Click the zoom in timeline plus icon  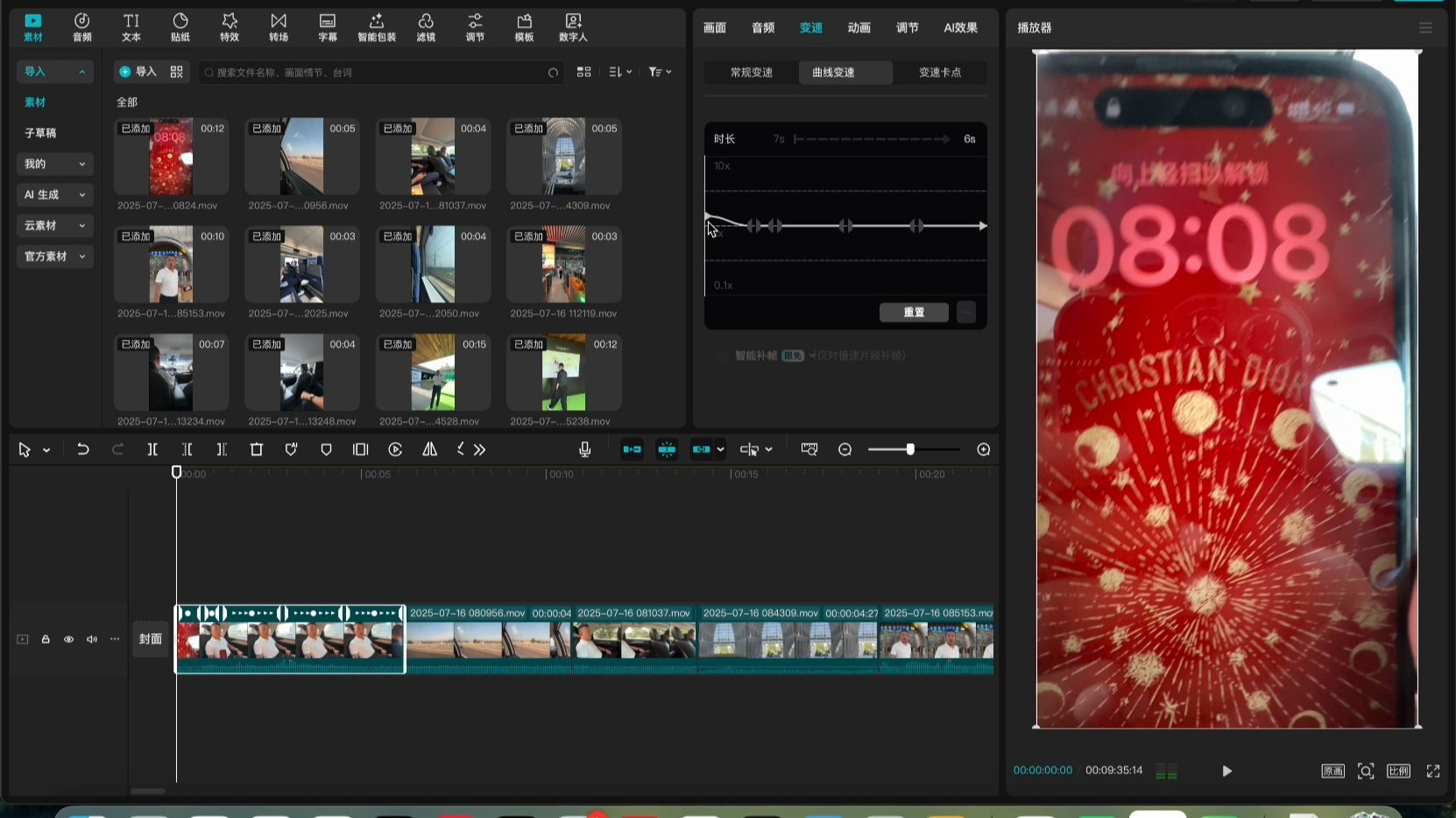[x=984, y=449]
